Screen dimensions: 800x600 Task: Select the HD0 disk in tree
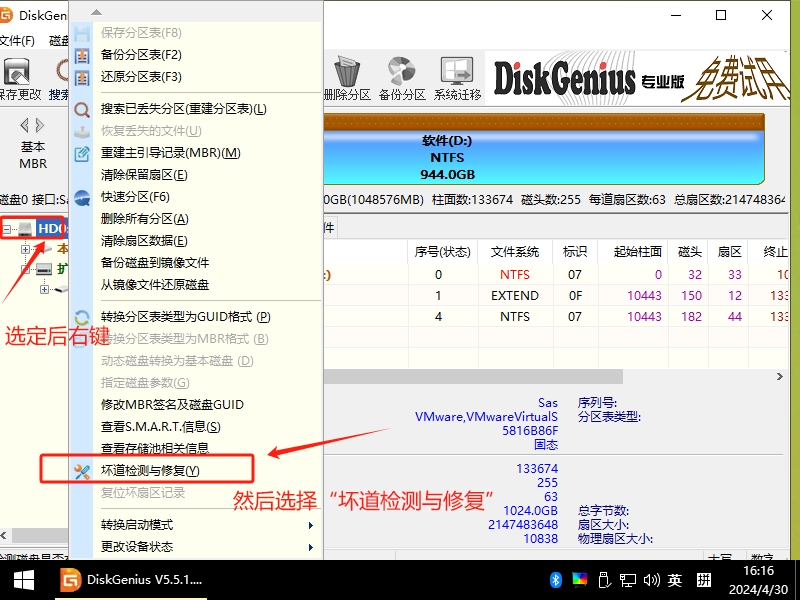(x=51, y=228)
